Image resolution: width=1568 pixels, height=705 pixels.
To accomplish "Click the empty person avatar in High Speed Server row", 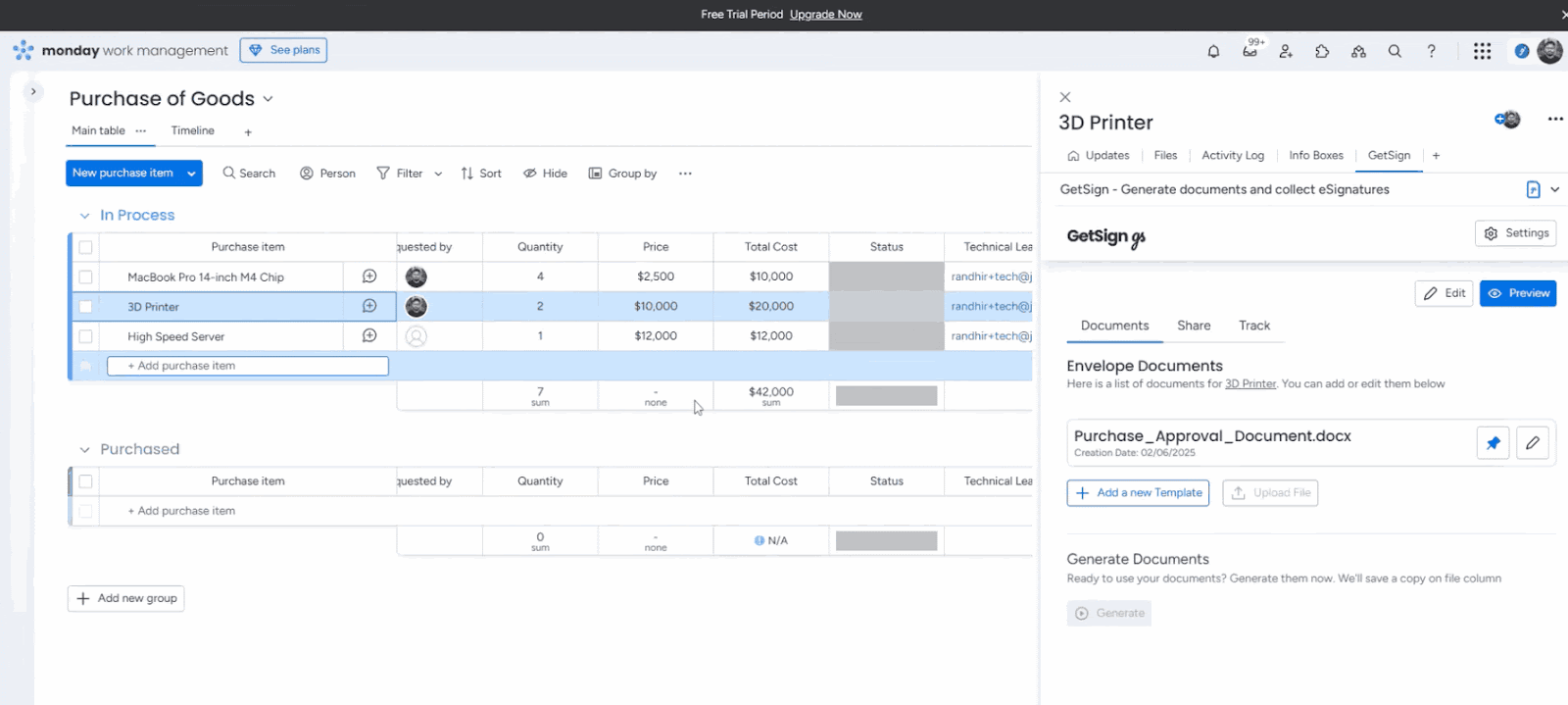I will click(416, 336).
